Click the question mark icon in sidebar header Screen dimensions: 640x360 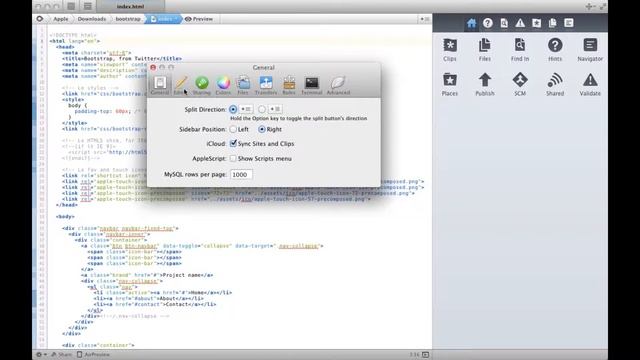(487, 23)
